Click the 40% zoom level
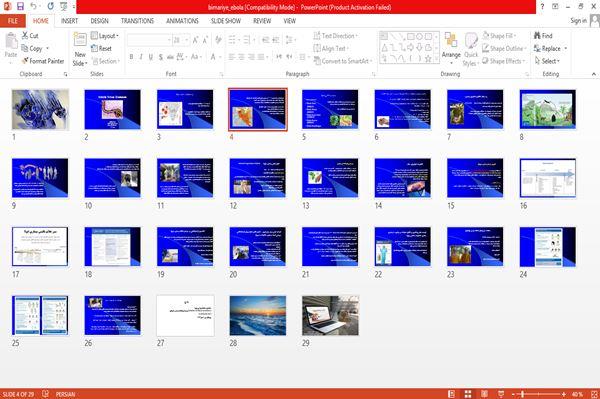Viewport: 600px width, 399px height. pyautogui.click(x=577, y=394)
